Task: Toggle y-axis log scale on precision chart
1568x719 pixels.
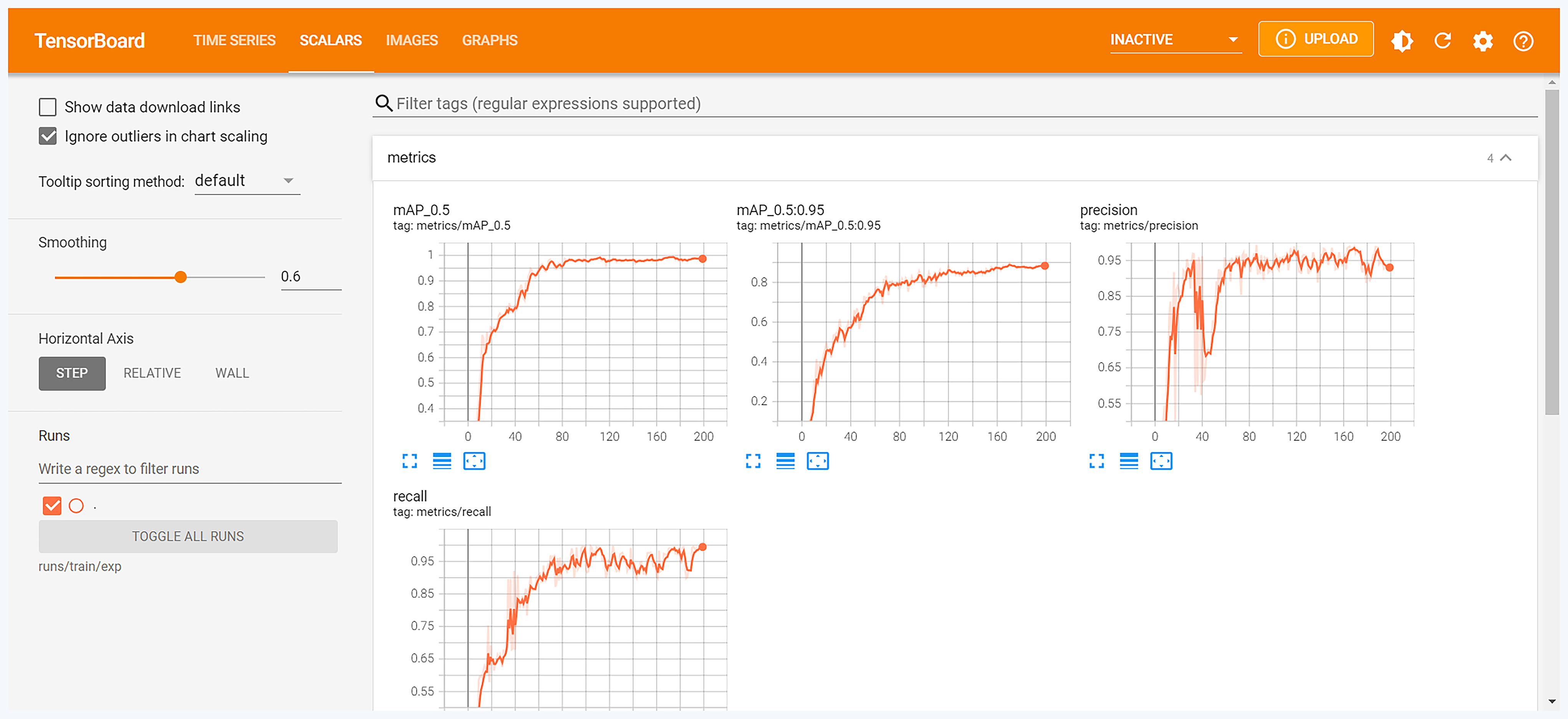Action: pos(1129,461)
